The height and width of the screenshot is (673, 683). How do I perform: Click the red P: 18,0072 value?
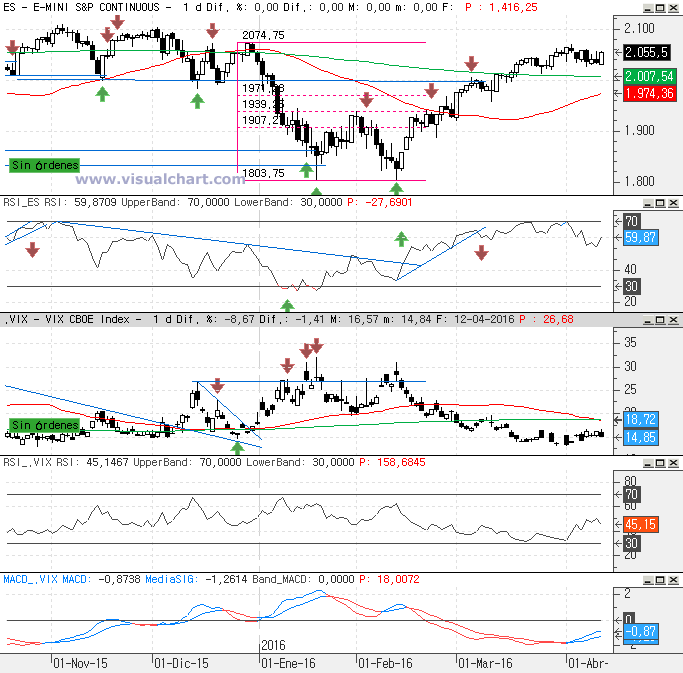point(389,579)
